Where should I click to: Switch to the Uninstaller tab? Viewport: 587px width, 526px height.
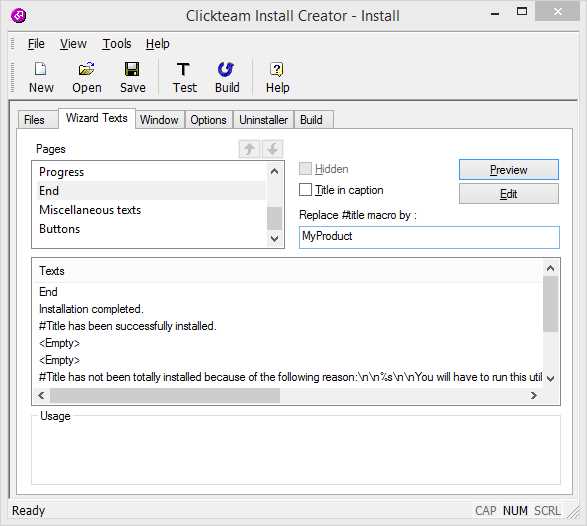(x=264, y=120)
